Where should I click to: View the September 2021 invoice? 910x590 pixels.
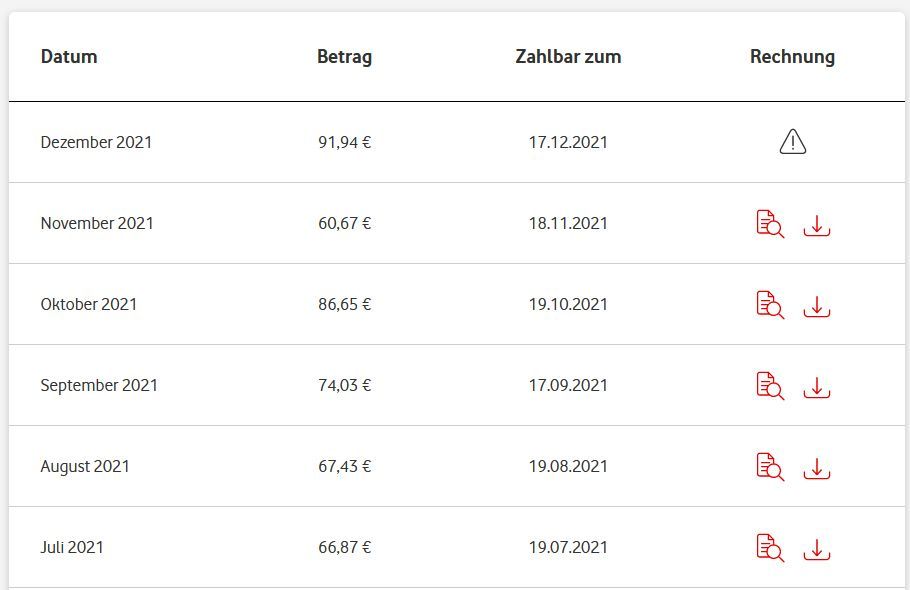769,386
